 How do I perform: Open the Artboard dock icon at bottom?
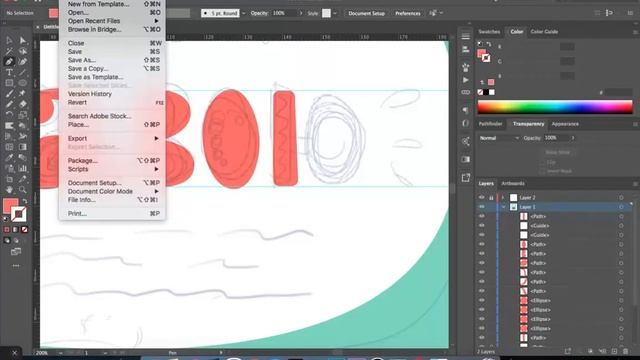click(466, 178)
